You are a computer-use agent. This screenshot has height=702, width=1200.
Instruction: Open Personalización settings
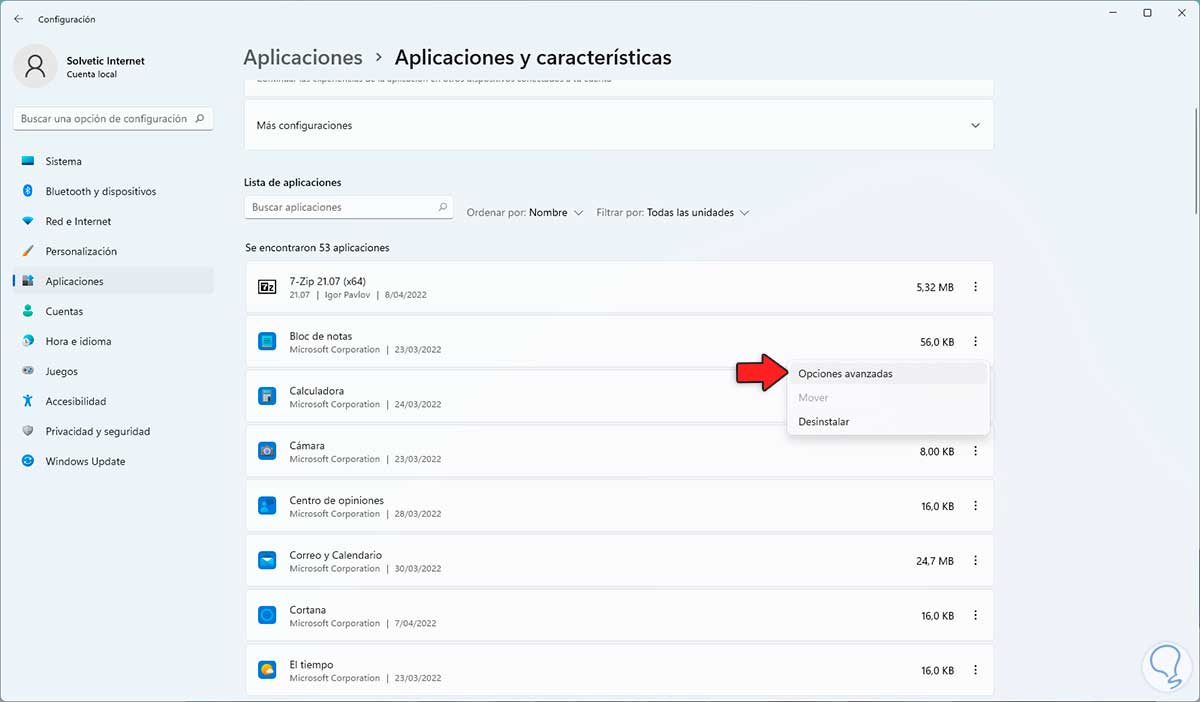click(x=113, y=251)
